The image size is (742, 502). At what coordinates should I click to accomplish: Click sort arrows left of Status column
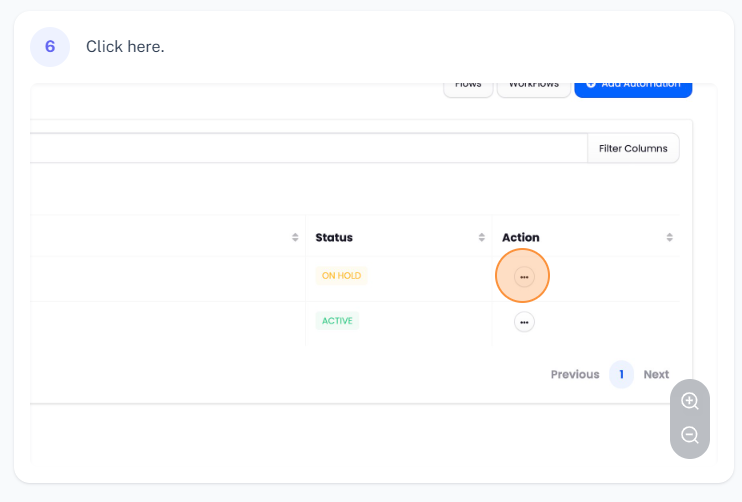pyautogui.click(x=295, y=238)
